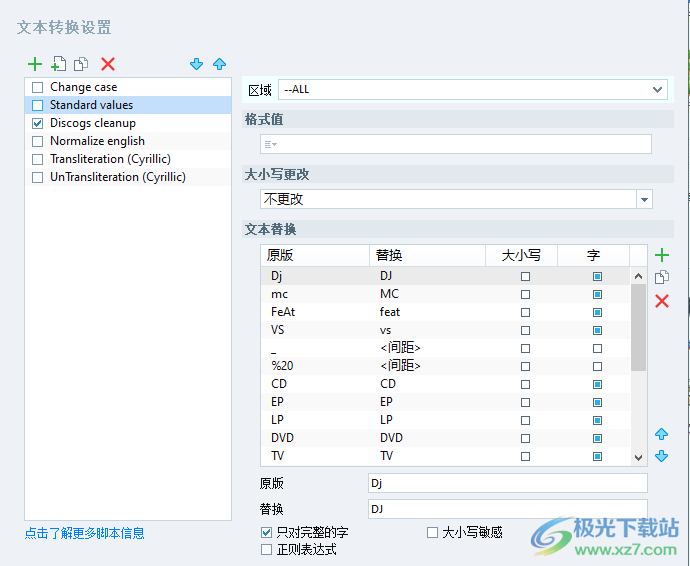
Task: Toggle case checkbox in the DVD row
Action: 525,438
